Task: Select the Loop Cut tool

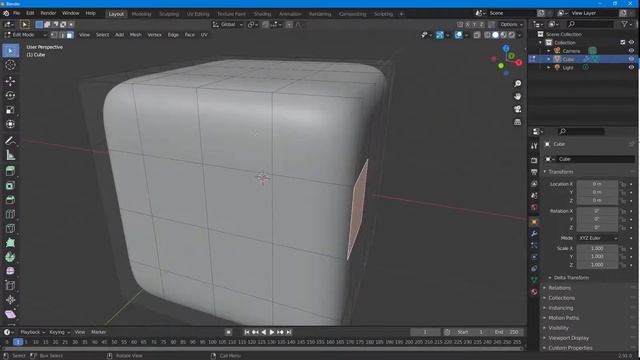Action: [10, 214]
